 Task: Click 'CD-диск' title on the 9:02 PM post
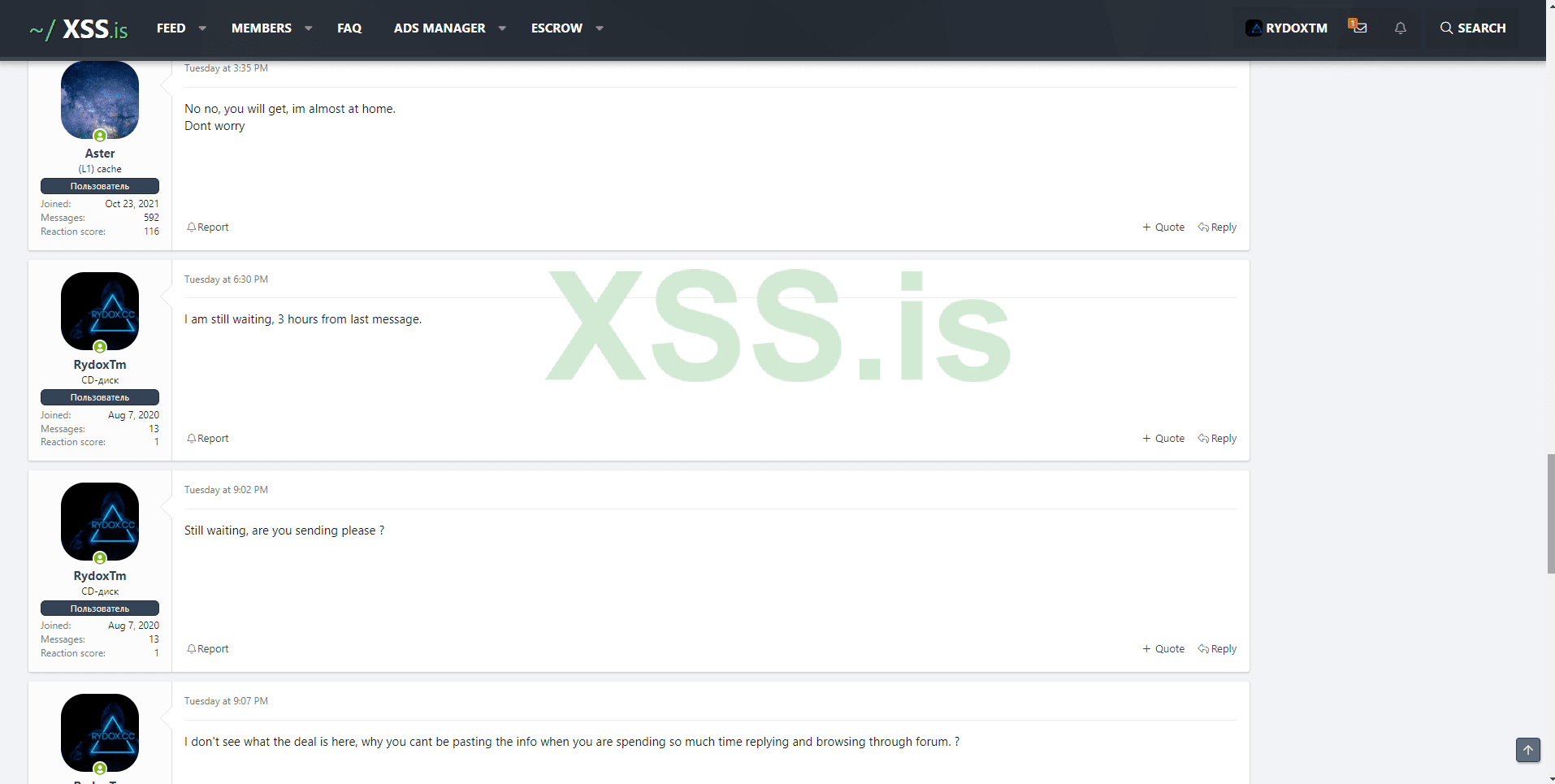(x=100, y=591)
